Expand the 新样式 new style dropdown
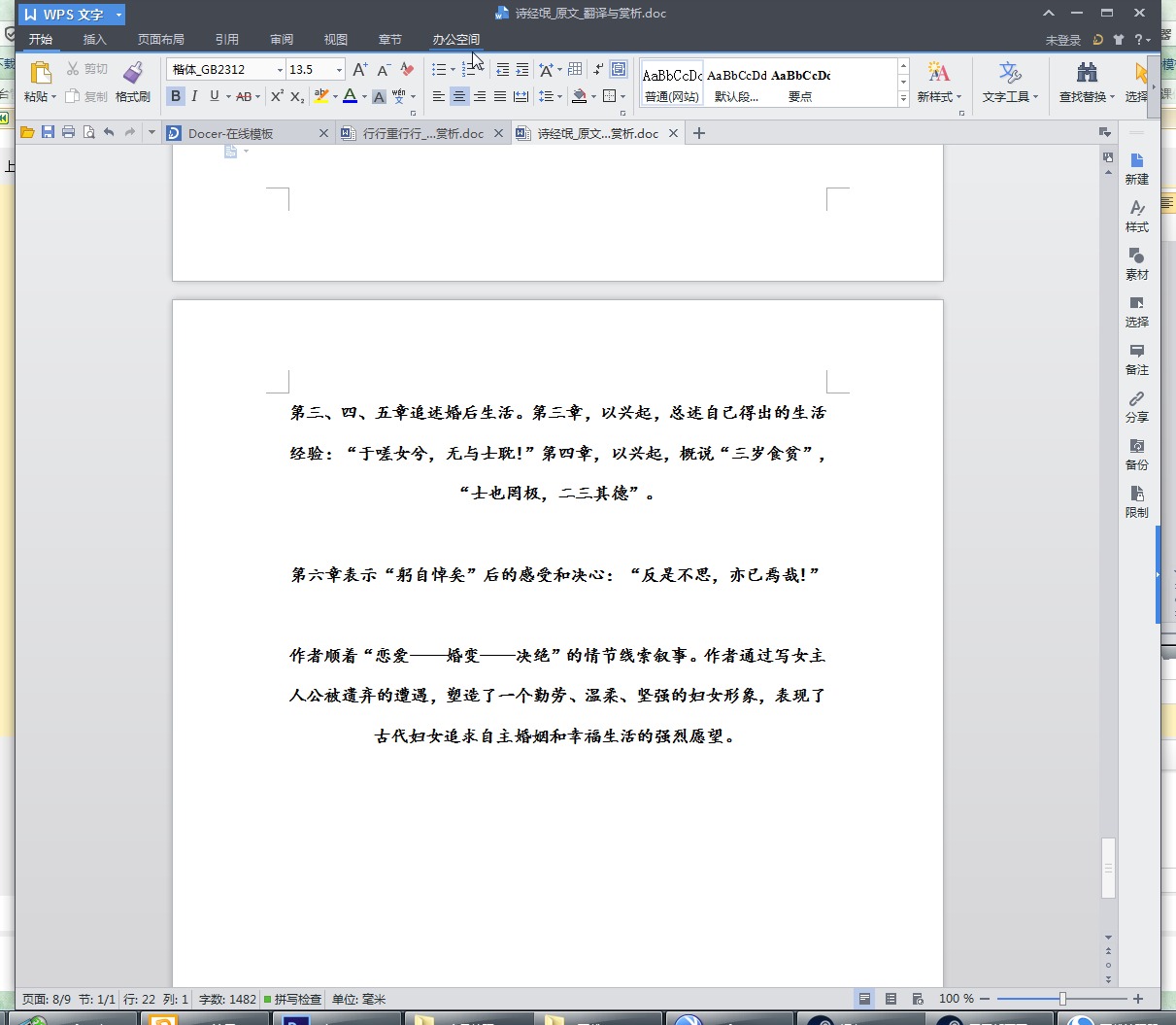 pos(939,96)
